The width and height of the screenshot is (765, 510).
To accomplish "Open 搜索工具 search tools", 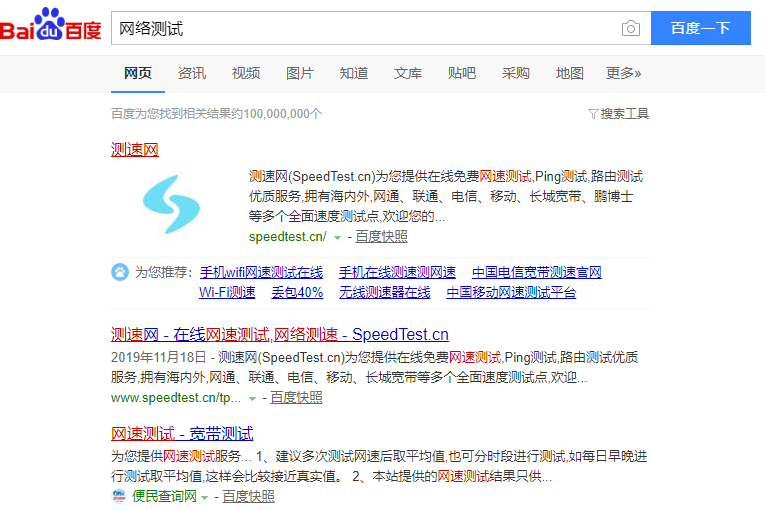I will 619,114.
